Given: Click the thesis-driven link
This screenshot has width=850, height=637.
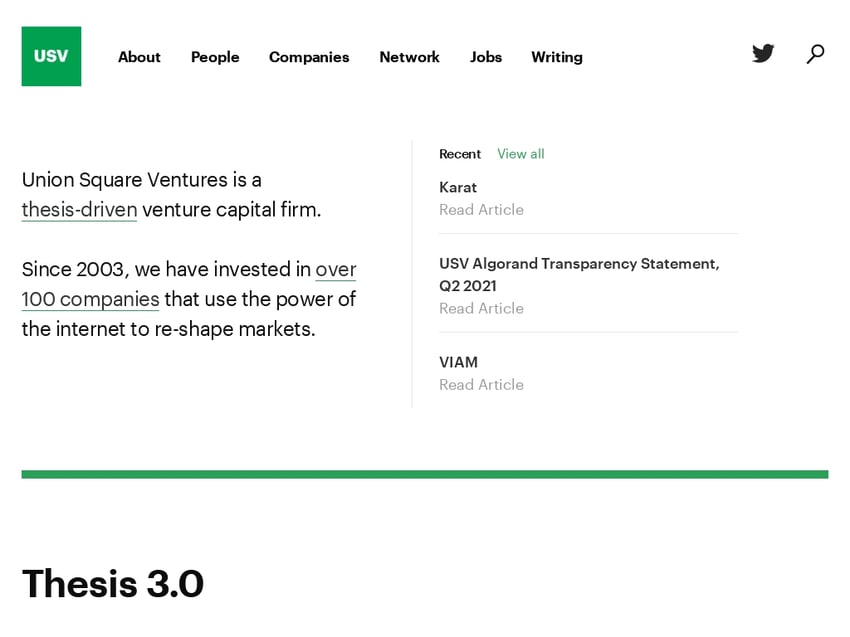Looking at the screenshot, I should click(79, 209).
